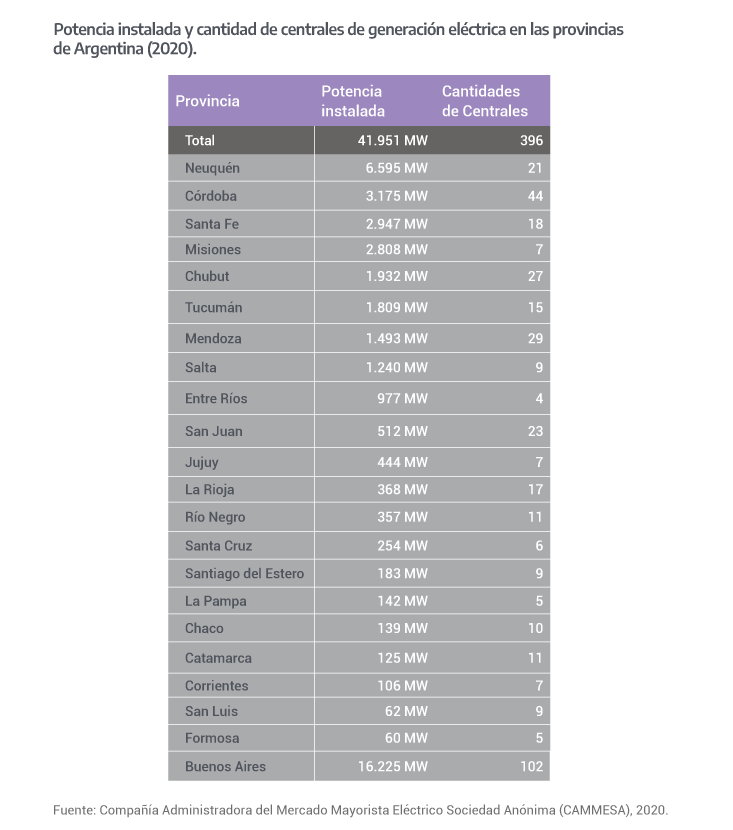Select the Mendoza province name
The width and height of the screenshot is (733, 830).
[x=213, y=339]
